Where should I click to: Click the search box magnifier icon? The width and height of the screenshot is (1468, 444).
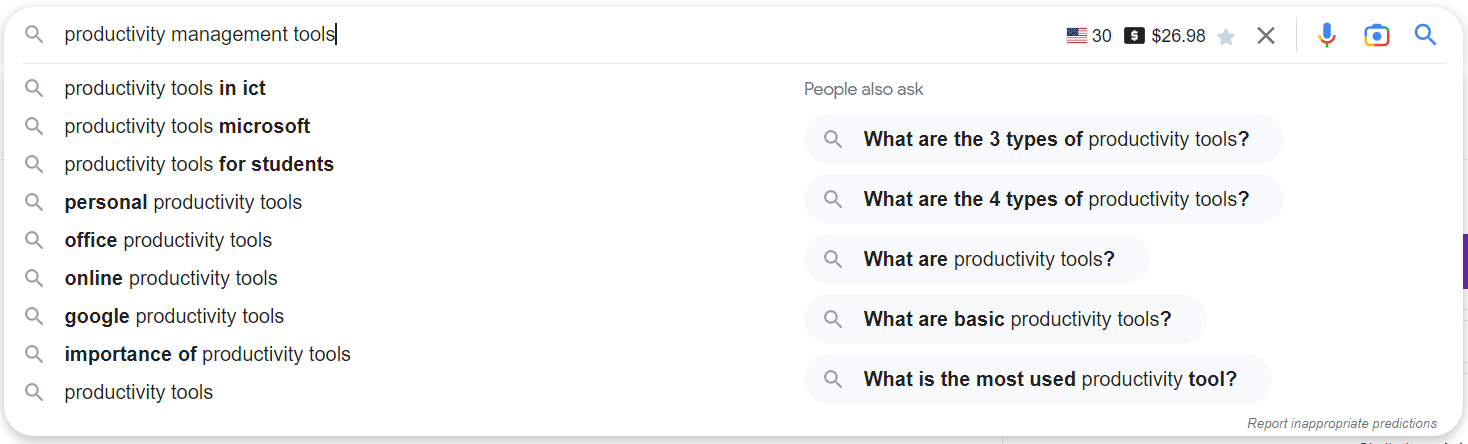point(35,35)
